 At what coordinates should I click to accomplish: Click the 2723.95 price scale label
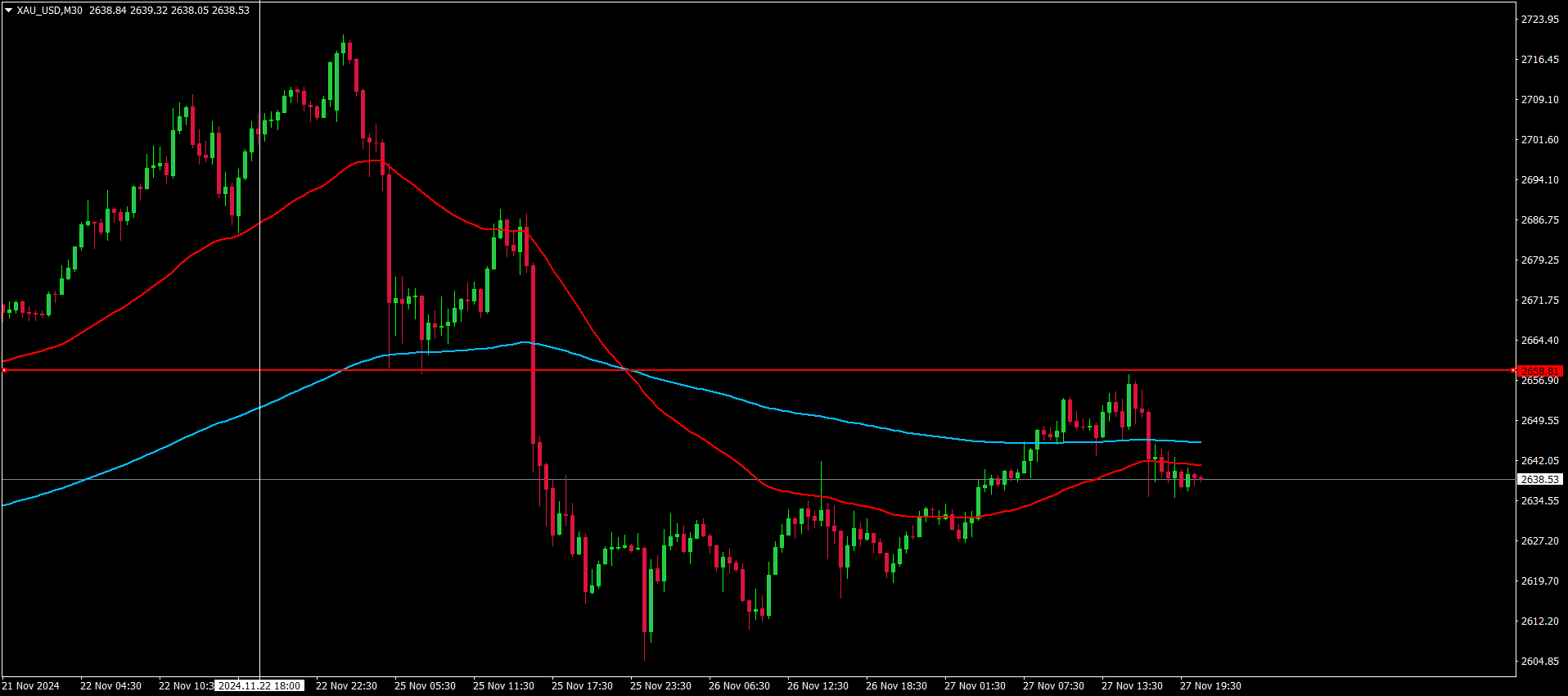pyautogui.click(x=1539, y=20)
